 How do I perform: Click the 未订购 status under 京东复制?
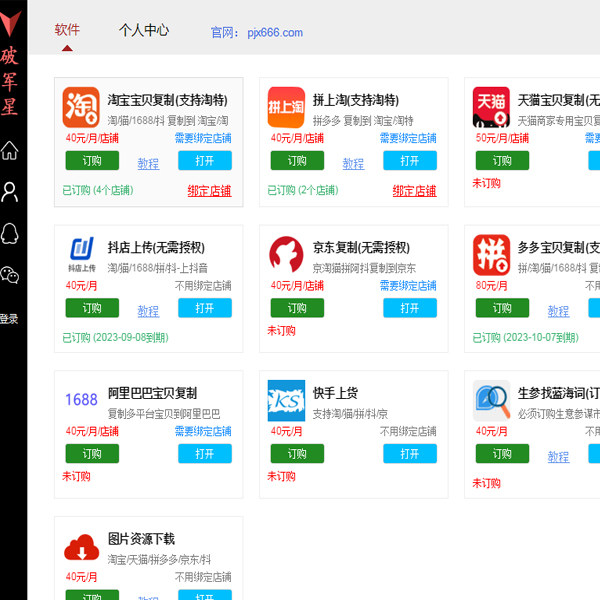(281, 331)
